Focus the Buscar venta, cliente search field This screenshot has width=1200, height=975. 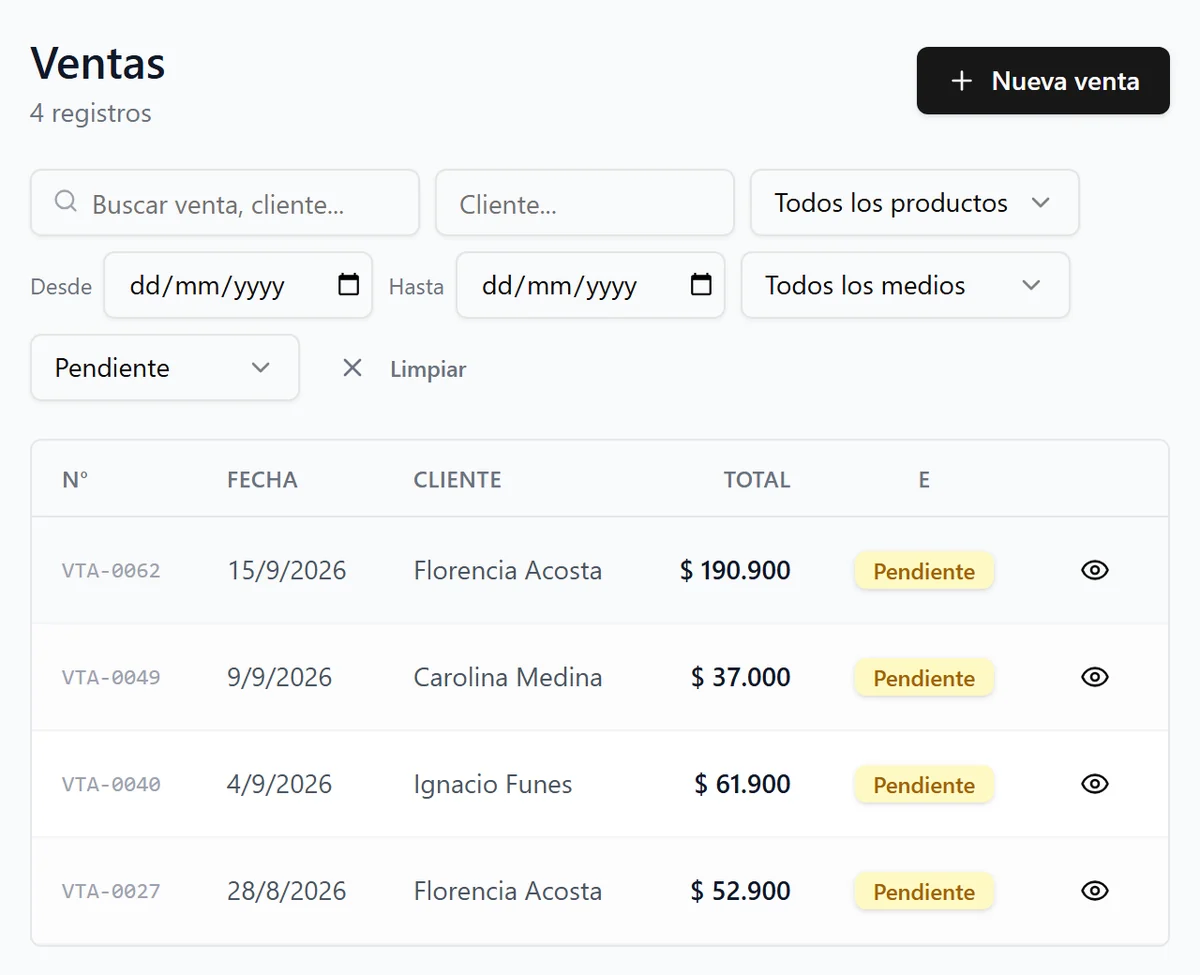(x=225, y=202)
